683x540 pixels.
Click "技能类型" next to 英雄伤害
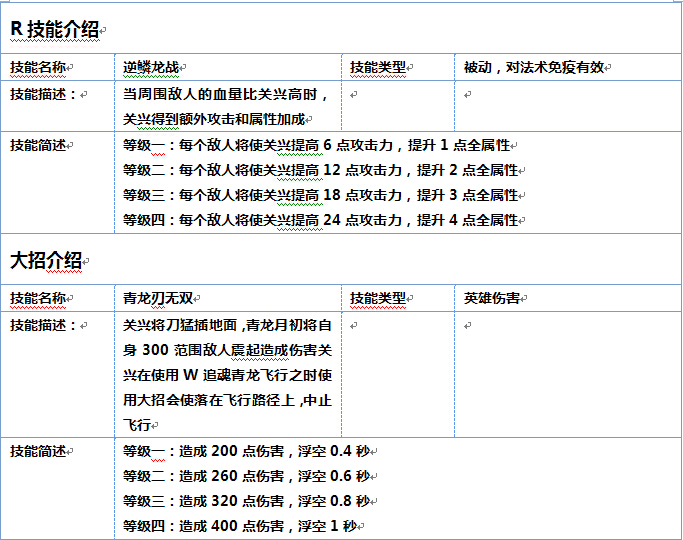click(x=378, y=298)
